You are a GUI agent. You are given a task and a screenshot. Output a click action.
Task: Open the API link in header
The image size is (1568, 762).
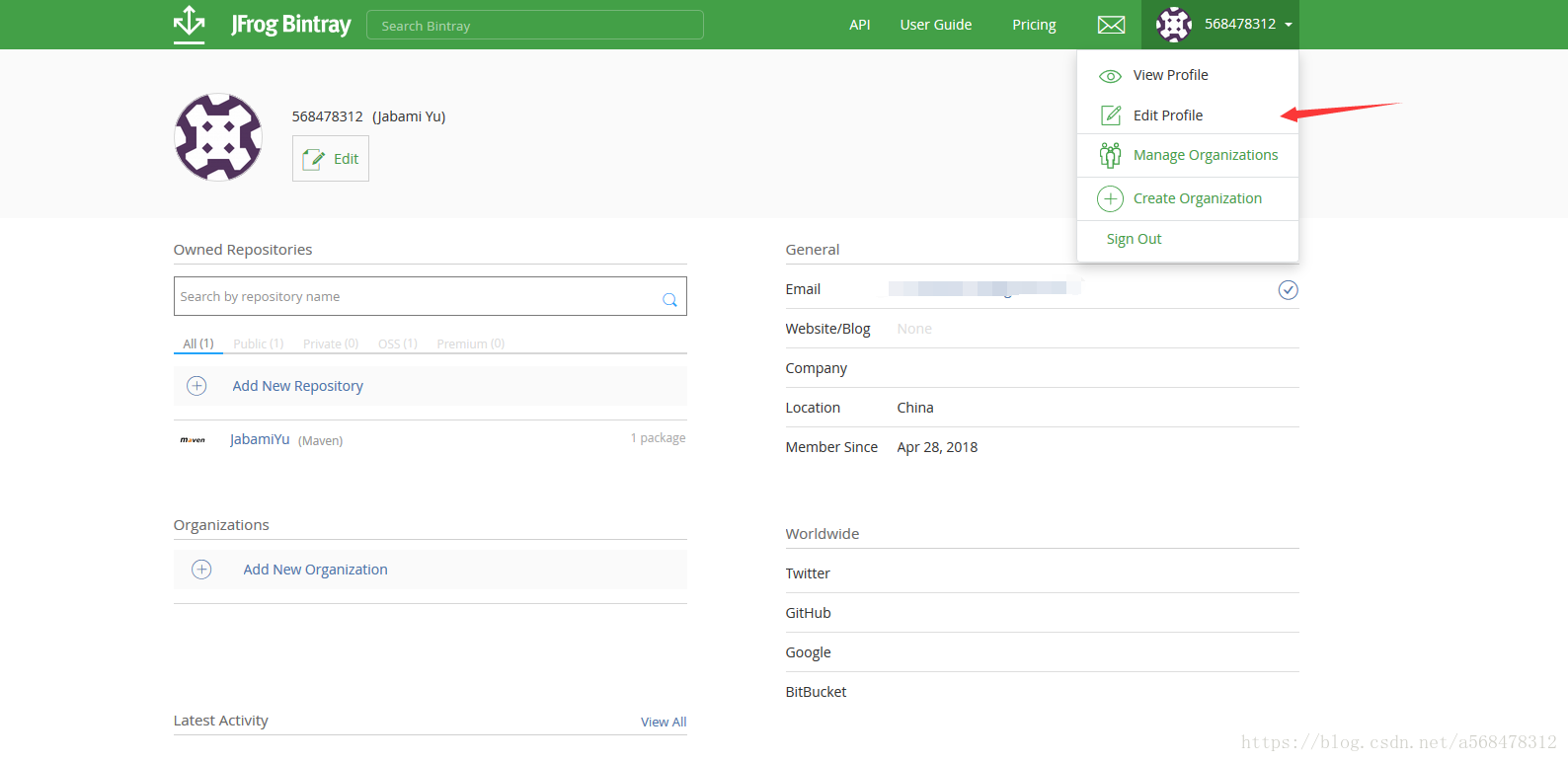pos(859,25)
